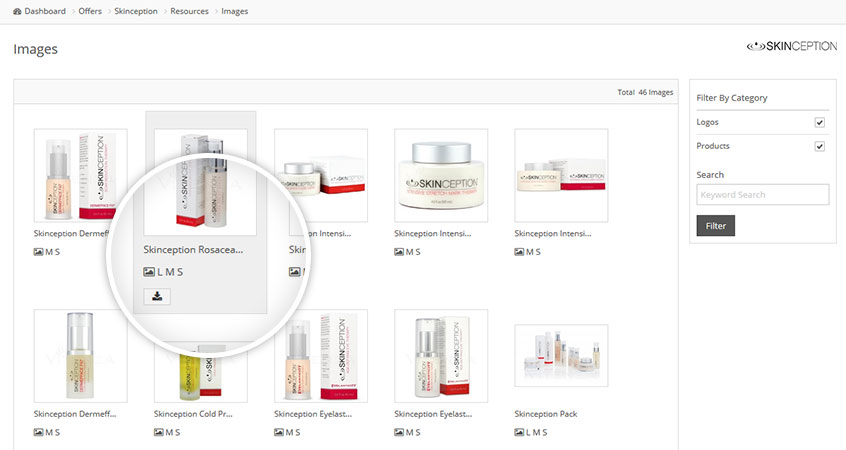Open Skinception Cold Pr... yellow bottle thumbnail

[201, 372]
